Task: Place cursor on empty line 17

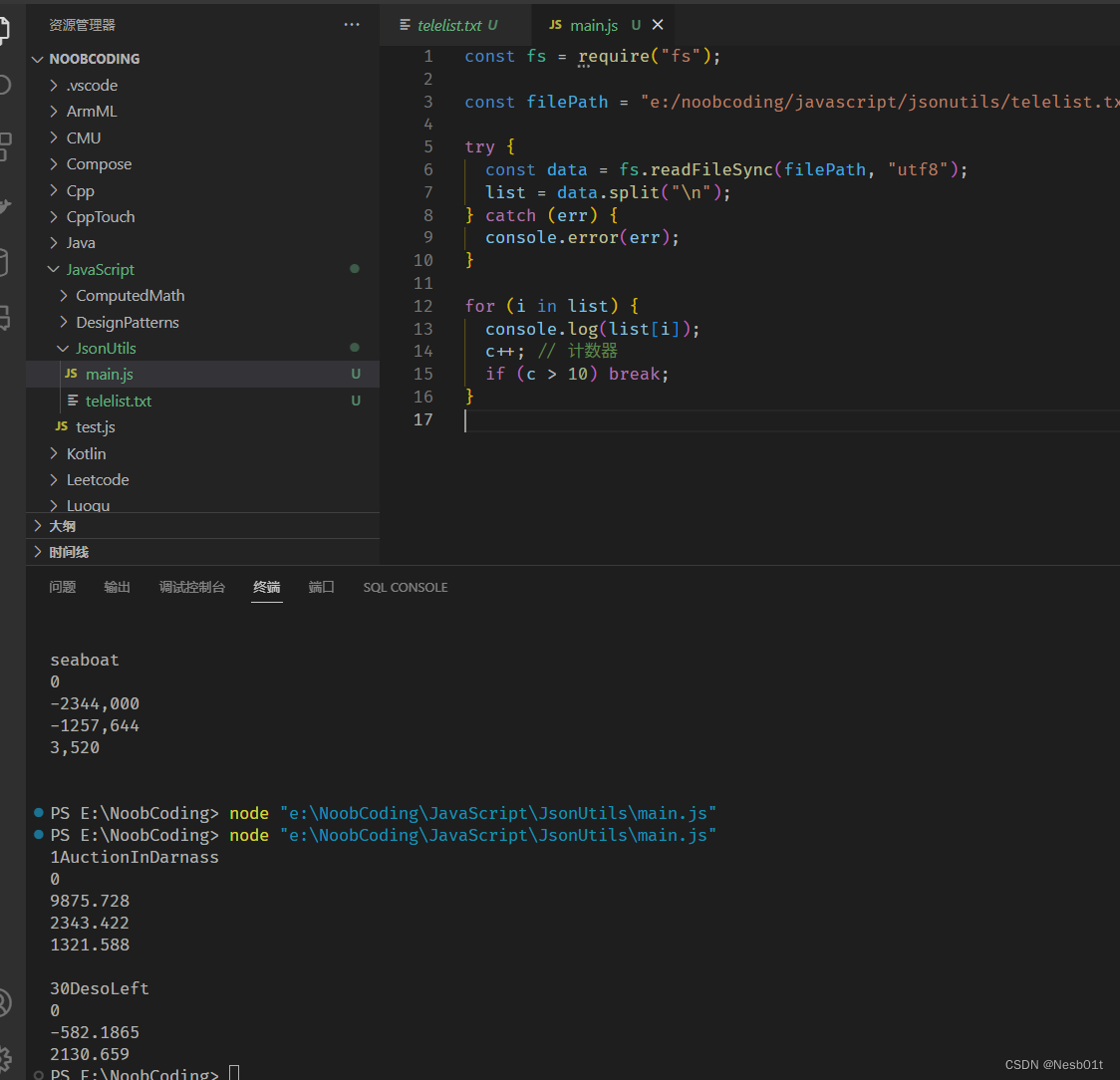Action: click(791, 420)
